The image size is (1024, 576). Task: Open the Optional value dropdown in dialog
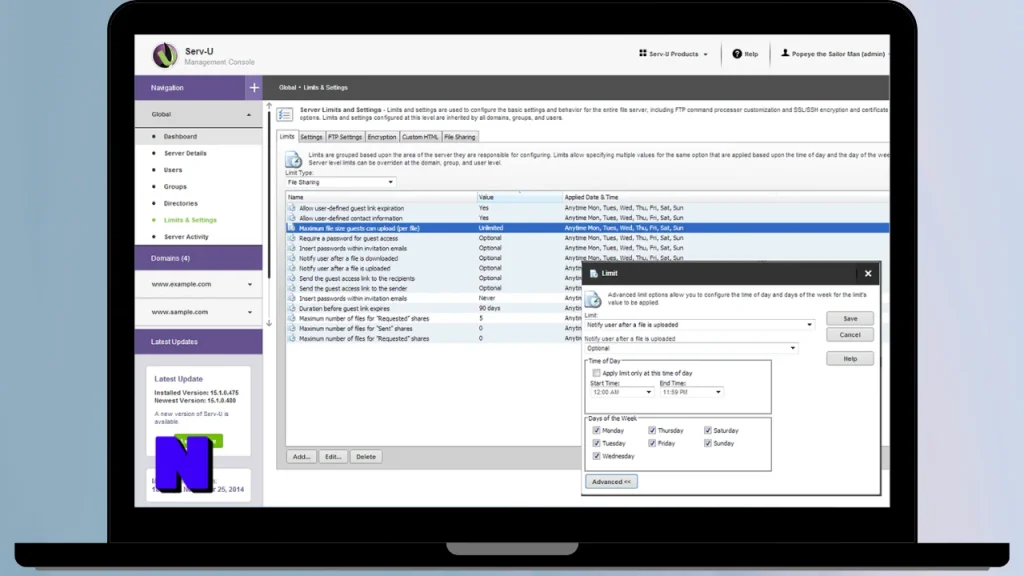[x=690, y=348]
